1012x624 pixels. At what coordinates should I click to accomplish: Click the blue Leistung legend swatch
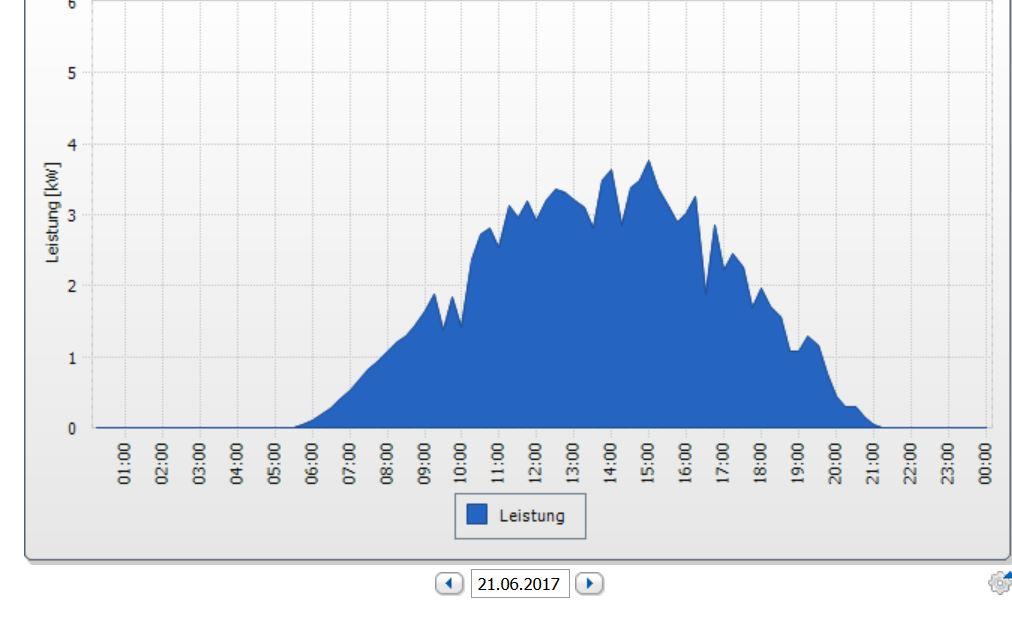pos(476,515)
